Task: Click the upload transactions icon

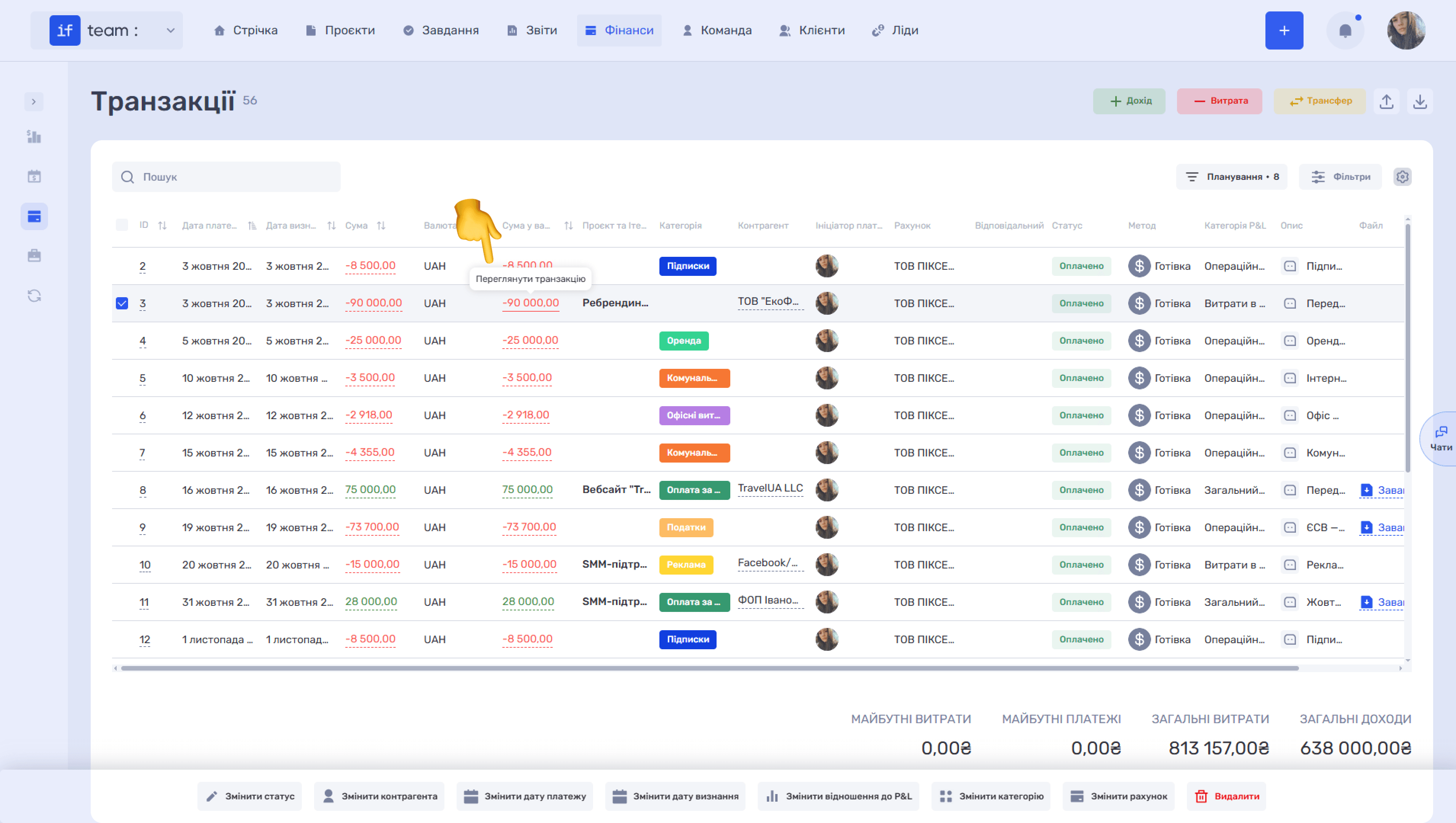Action: tap(1387, 101)
